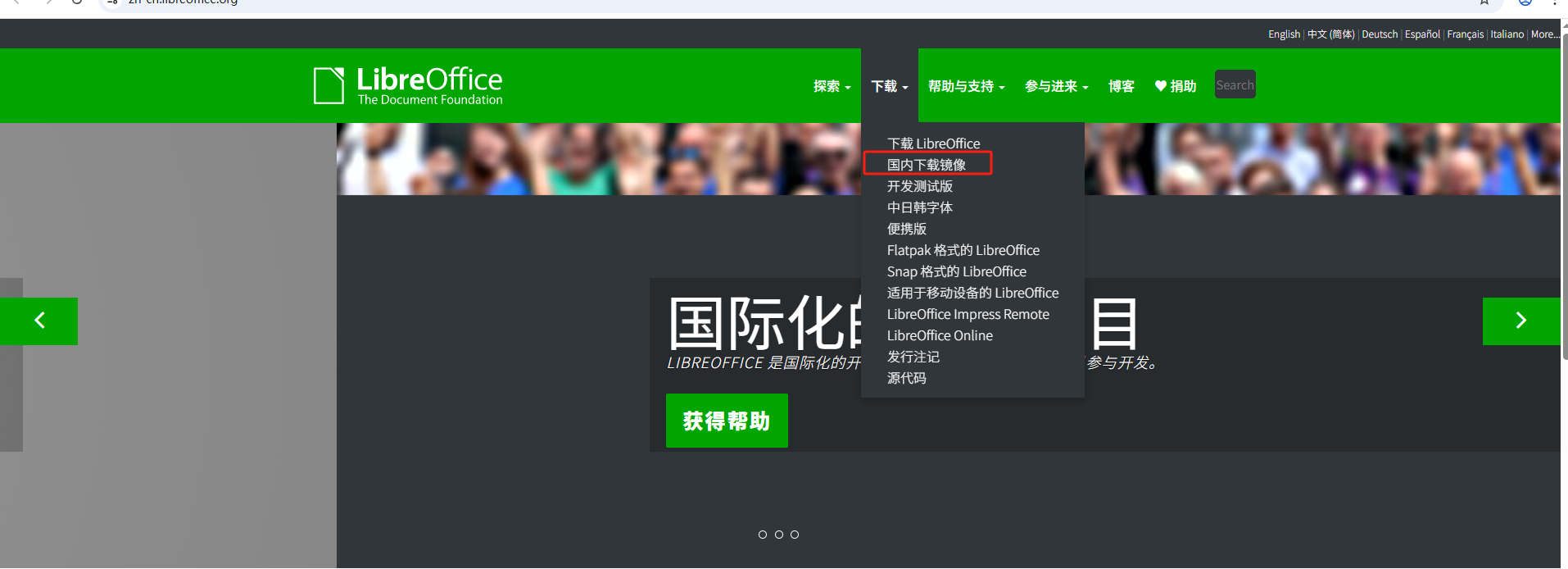Click the LibreOffice logo
This screenshot has width=1568, height=569.
pos(408,85)
